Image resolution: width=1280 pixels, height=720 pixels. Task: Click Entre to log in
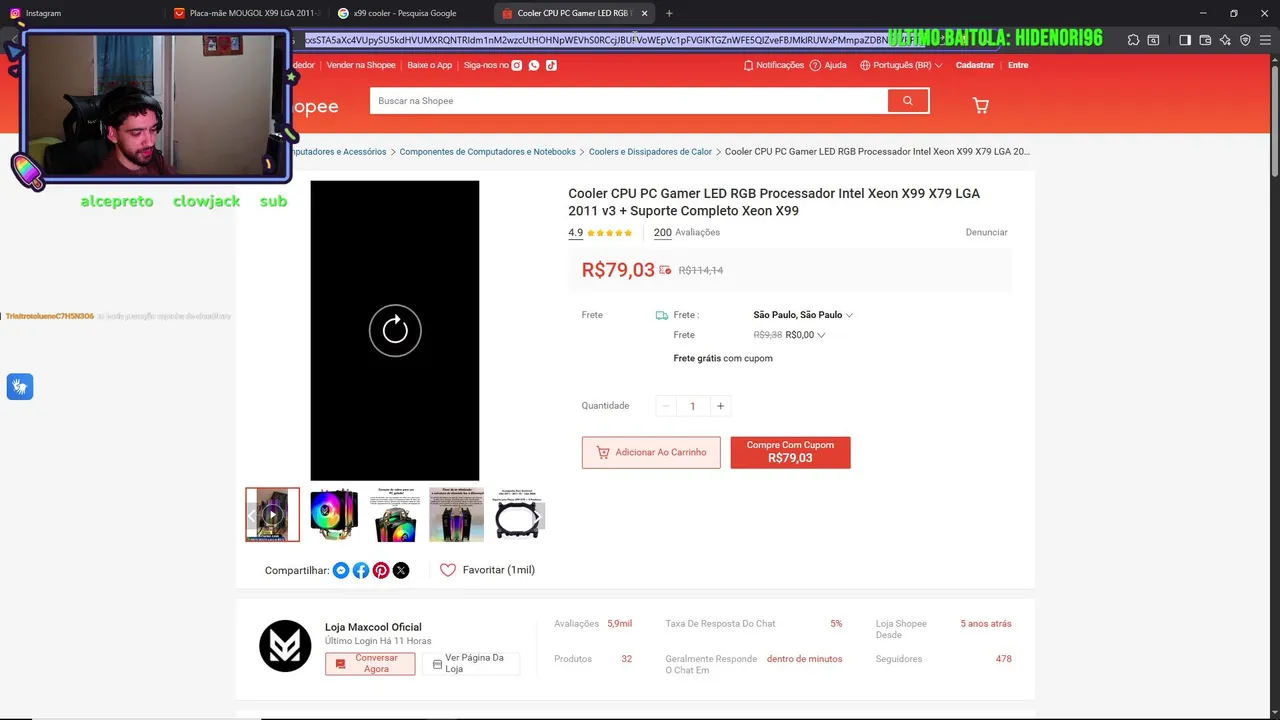click(x=1018, y=65)
